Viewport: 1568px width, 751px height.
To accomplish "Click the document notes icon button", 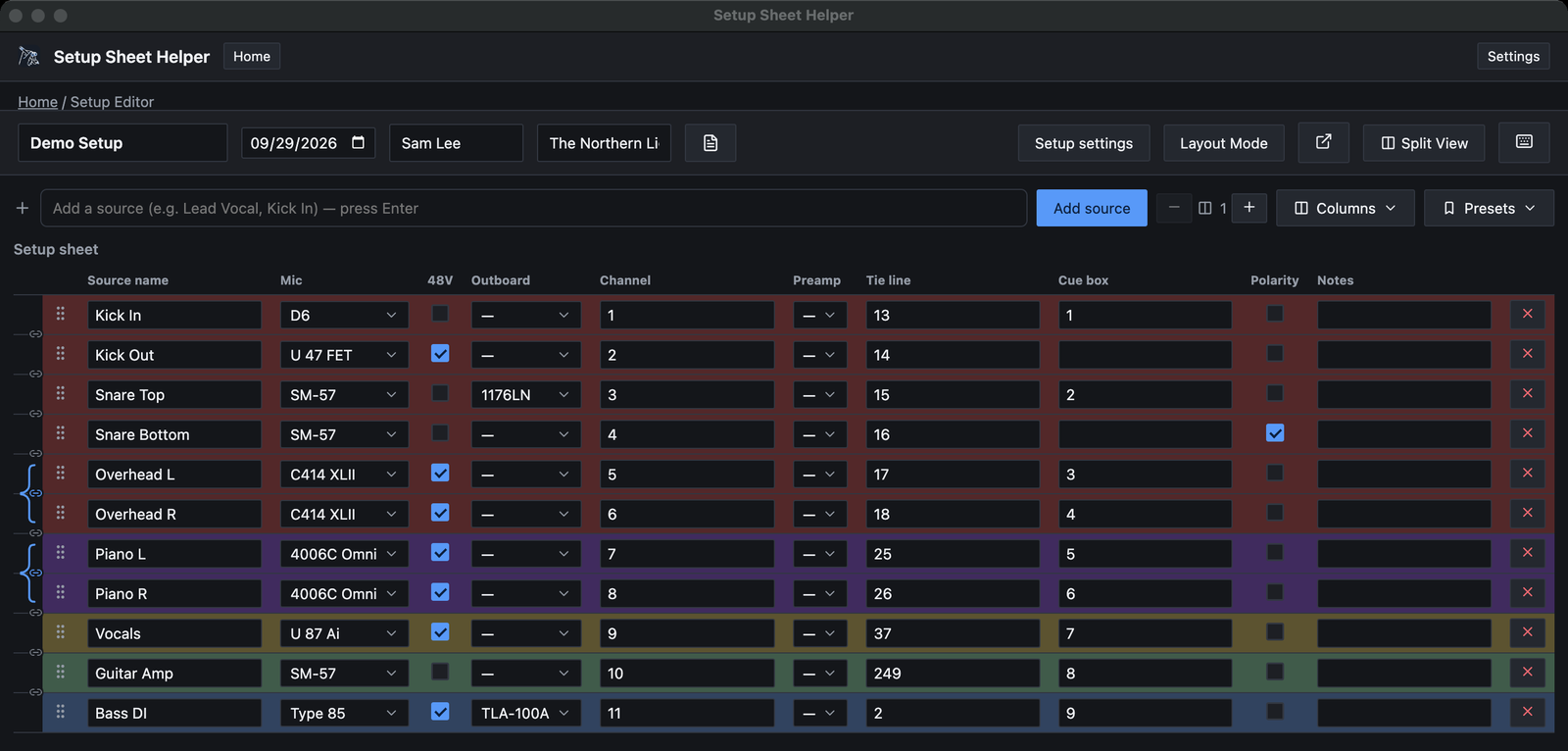I will click(x=710, y=143).
